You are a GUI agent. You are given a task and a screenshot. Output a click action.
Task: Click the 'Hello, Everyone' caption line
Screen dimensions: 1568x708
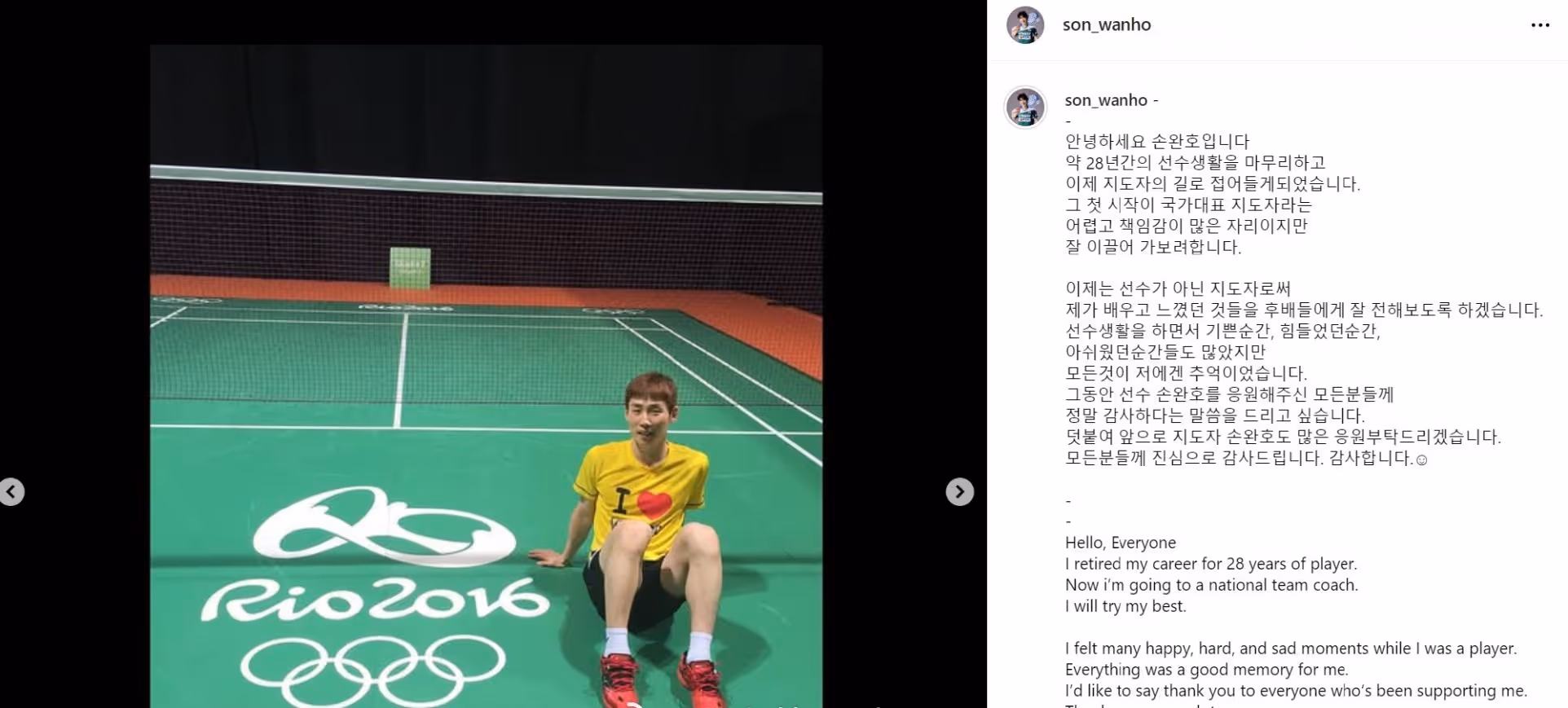(x=1120, y=543)
